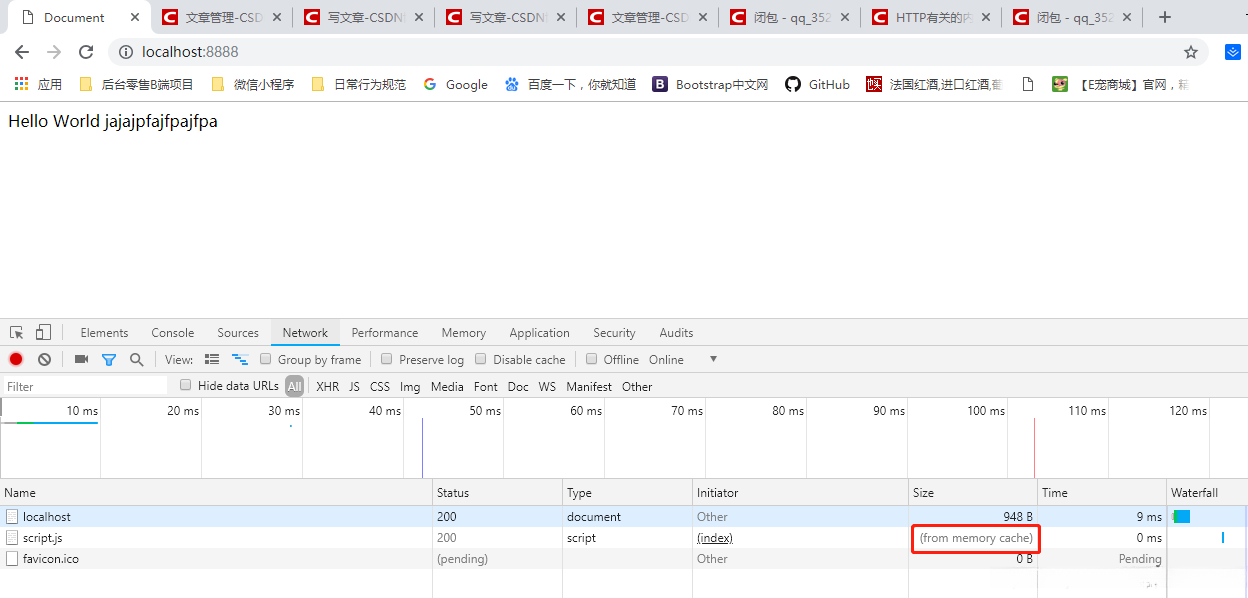Sort by the Time column header

(x=1102, y=493)
